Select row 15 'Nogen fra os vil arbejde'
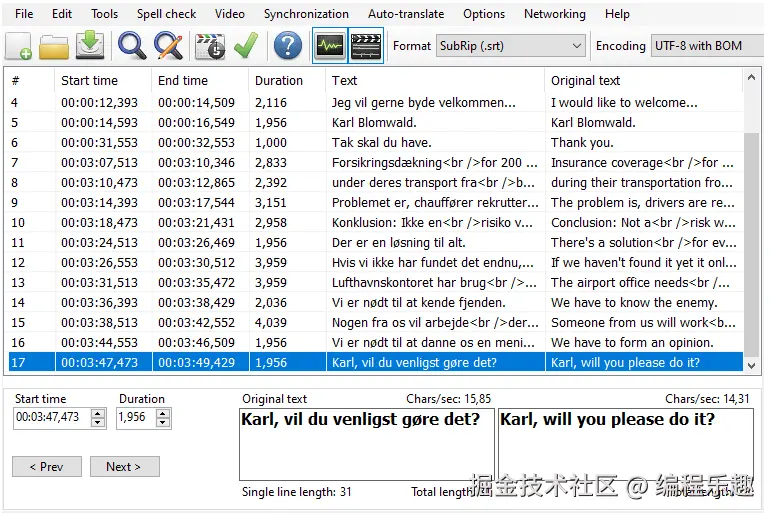 click(376, 323)
